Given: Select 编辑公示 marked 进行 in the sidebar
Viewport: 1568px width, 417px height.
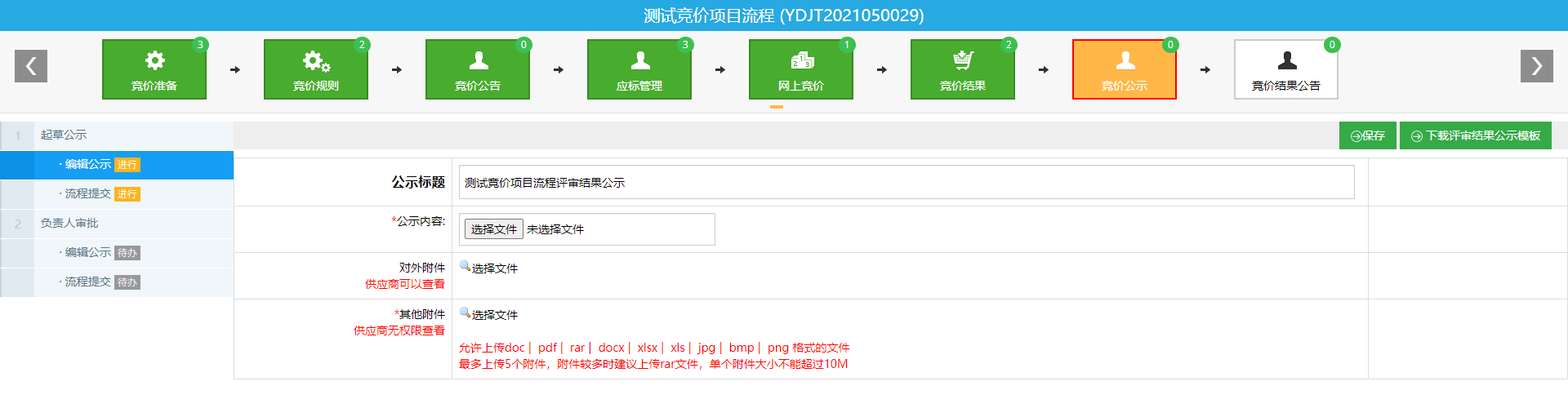Looking at the screenshot, I should pos(117,165).
